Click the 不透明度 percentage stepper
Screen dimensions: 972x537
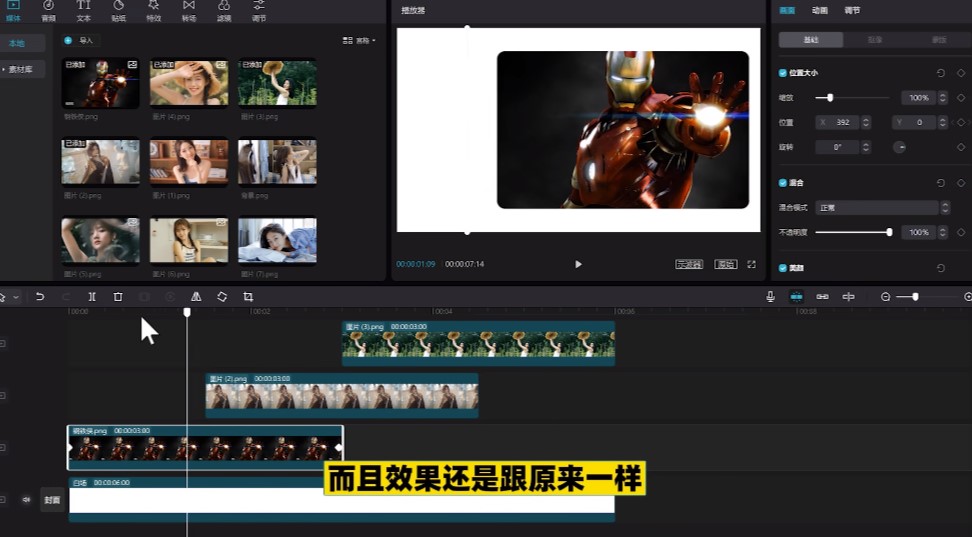pyautogui.click(x=943, y=233)
